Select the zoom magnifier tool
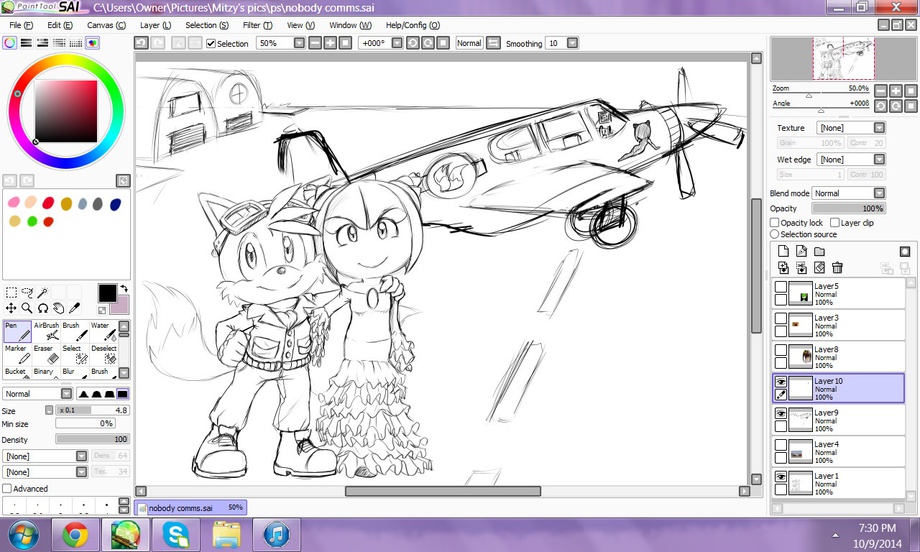 (x=27, y=307)
